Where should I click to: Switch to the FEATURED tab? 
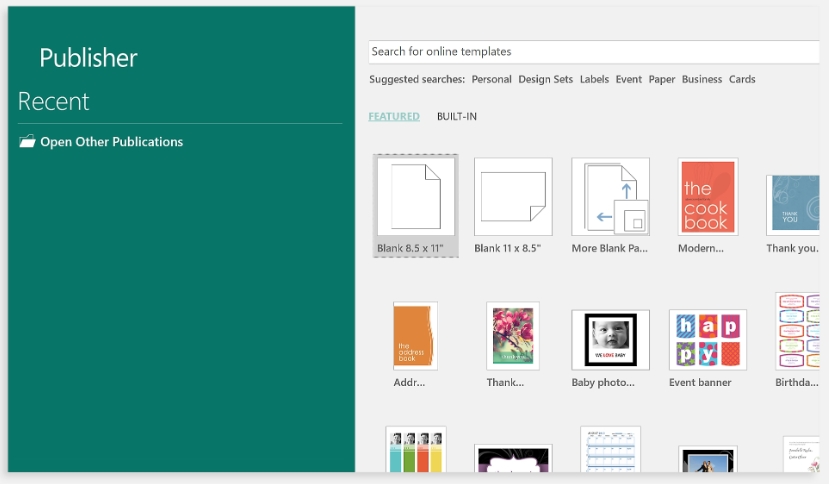point(394,116)
